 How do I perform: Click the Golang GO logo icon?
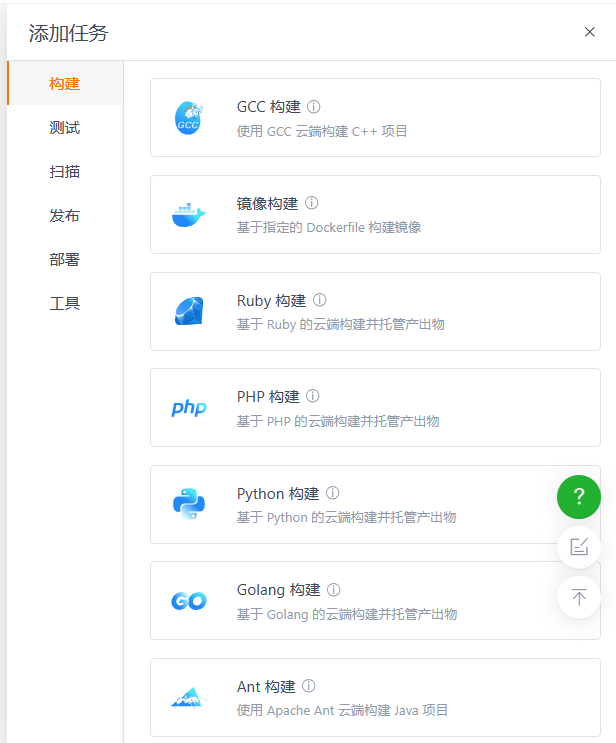click(189, 601)
